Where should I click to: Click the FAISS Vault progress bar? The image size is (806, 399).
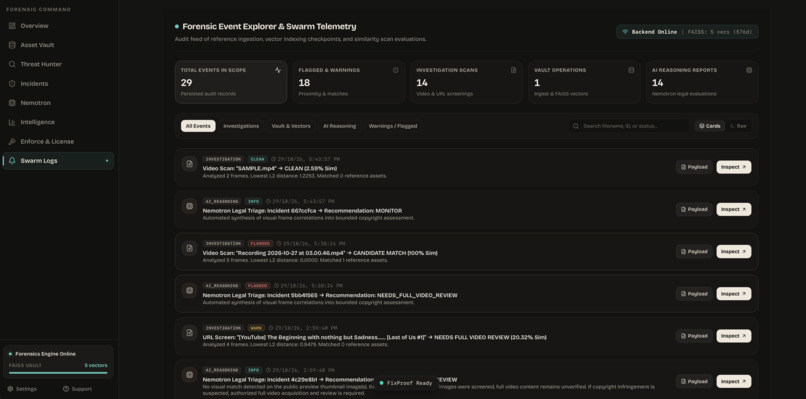pyautogui.click(x=58, y=373)
